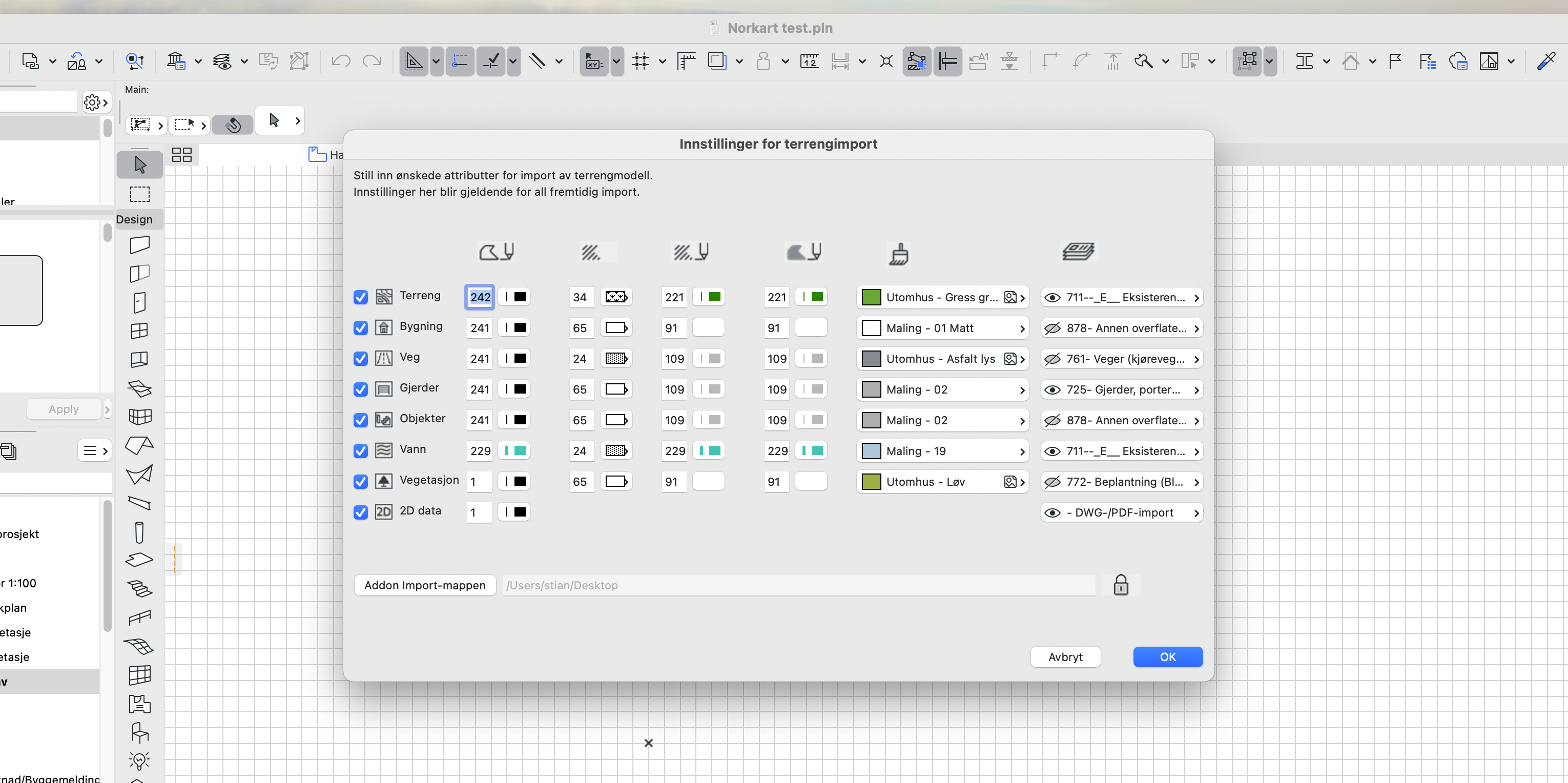Click the Bygning pen number field 241
Viewport: 1568px width, 783px height.
tap(480, 328)
